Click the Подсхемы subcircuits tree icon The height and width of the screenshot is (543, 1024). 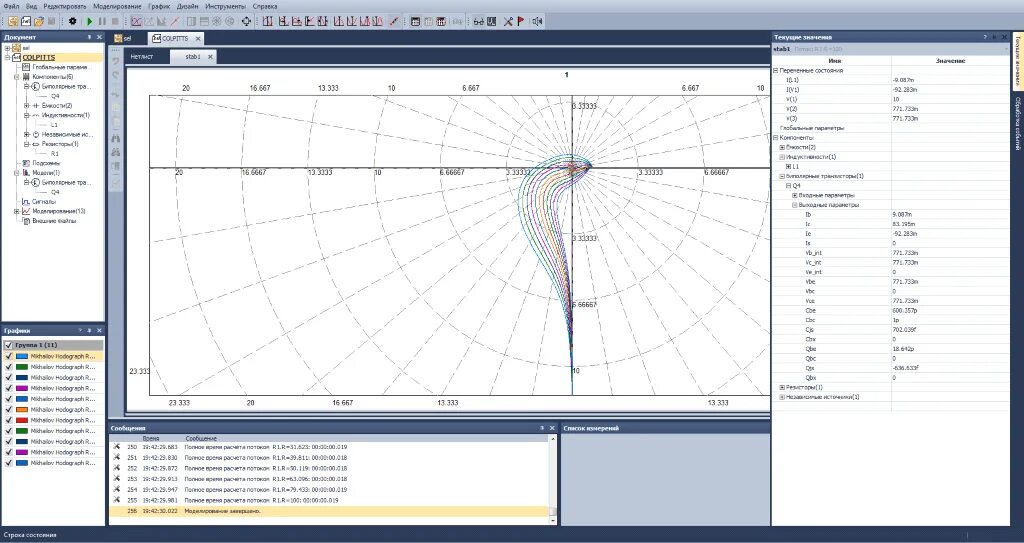[26, 163]
